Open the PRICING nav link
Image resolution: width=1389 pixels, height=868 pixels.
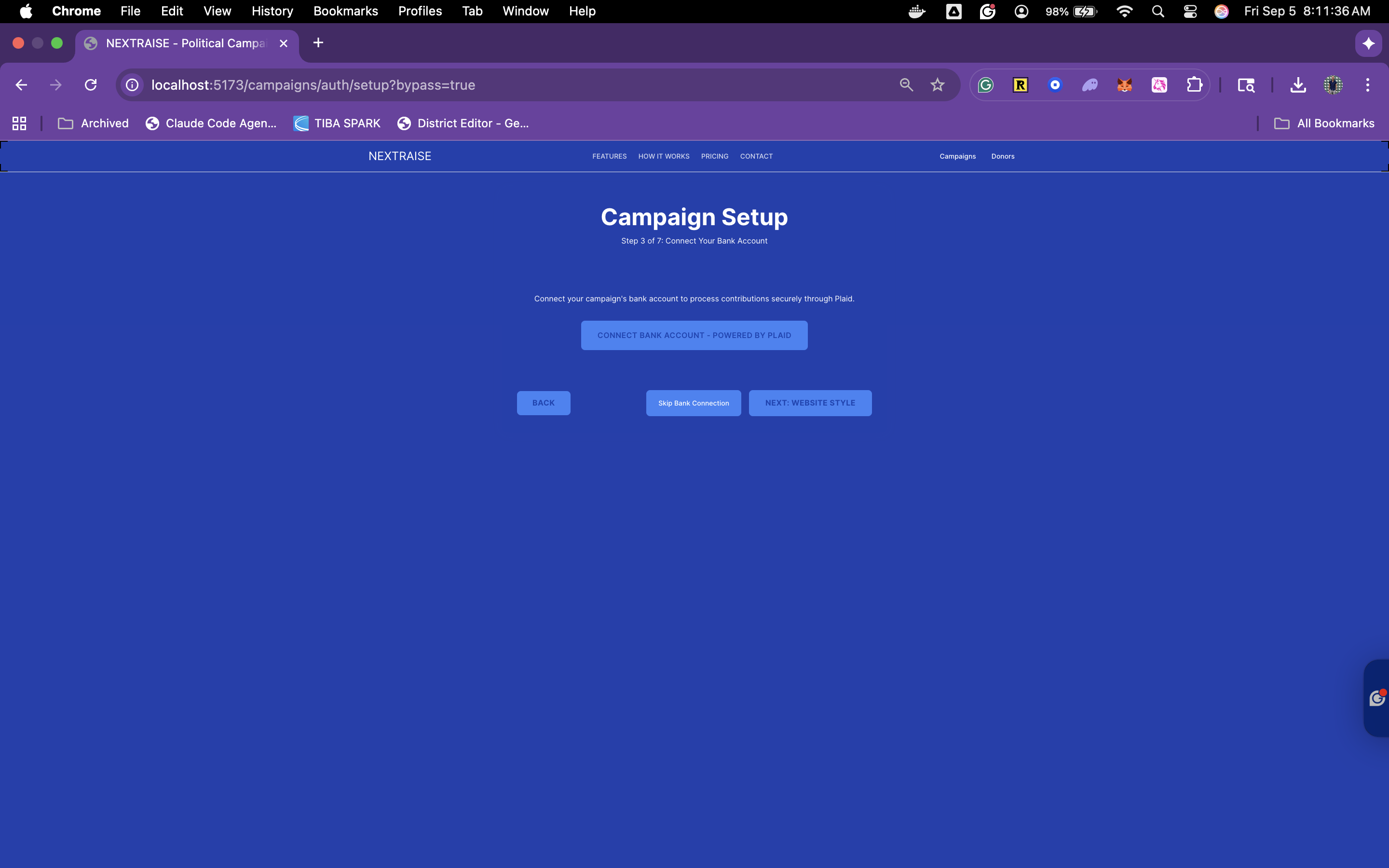coord(714,156)
